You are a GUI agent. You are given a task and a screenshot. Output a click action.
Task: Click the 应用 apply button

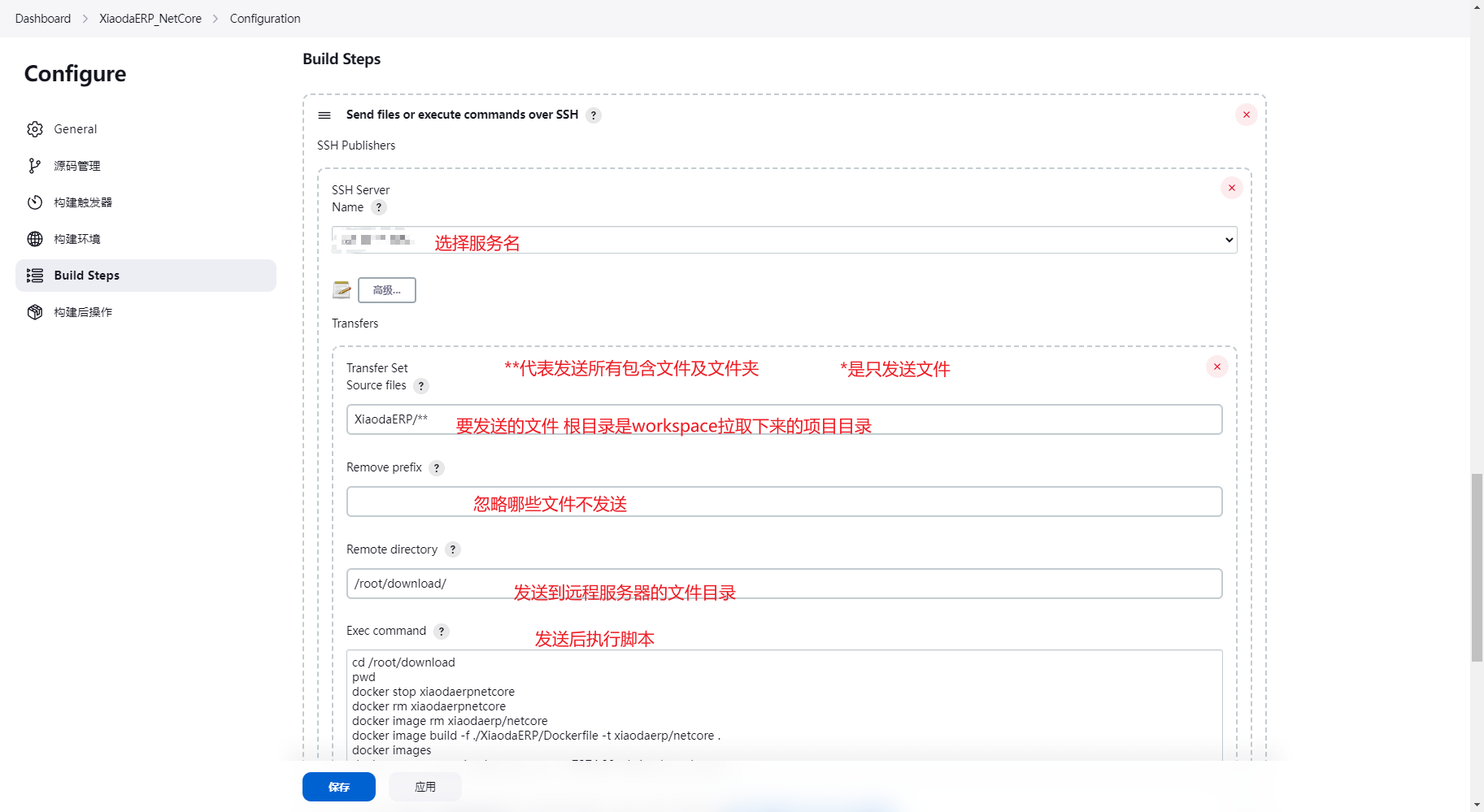(x=424, y=787)
